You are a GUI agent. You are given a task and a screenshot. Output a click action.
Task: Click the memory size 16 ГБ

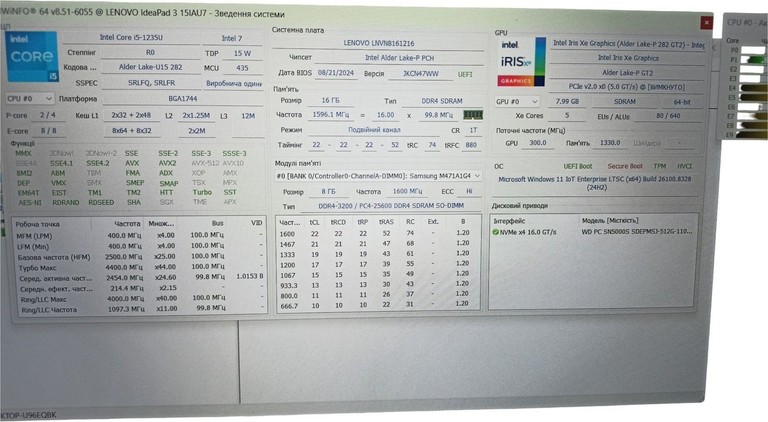click(x=330, y=100)
